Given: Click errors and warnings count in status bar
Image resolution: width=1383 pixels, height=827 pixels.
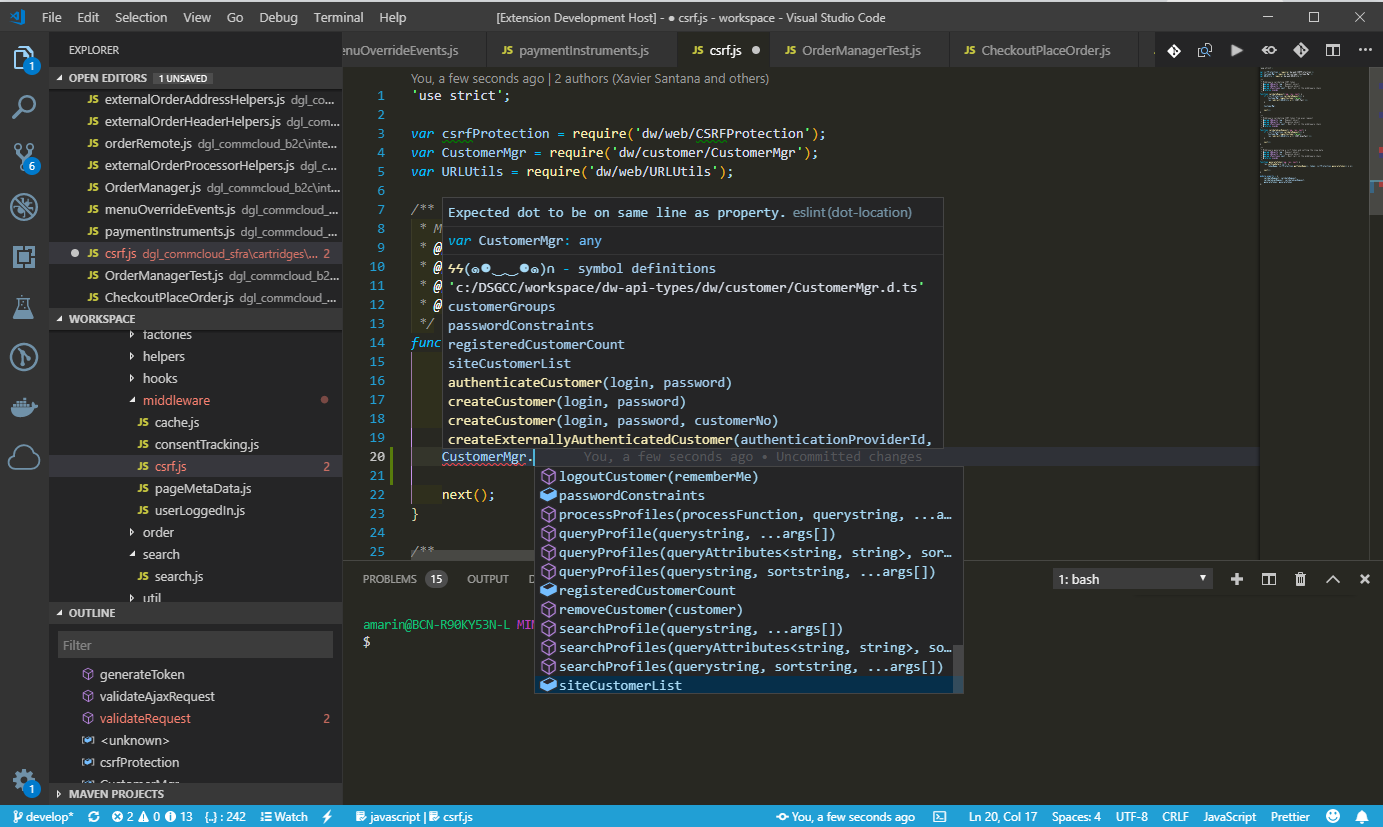Looking at the screenshot, I should tap(152, 817).
